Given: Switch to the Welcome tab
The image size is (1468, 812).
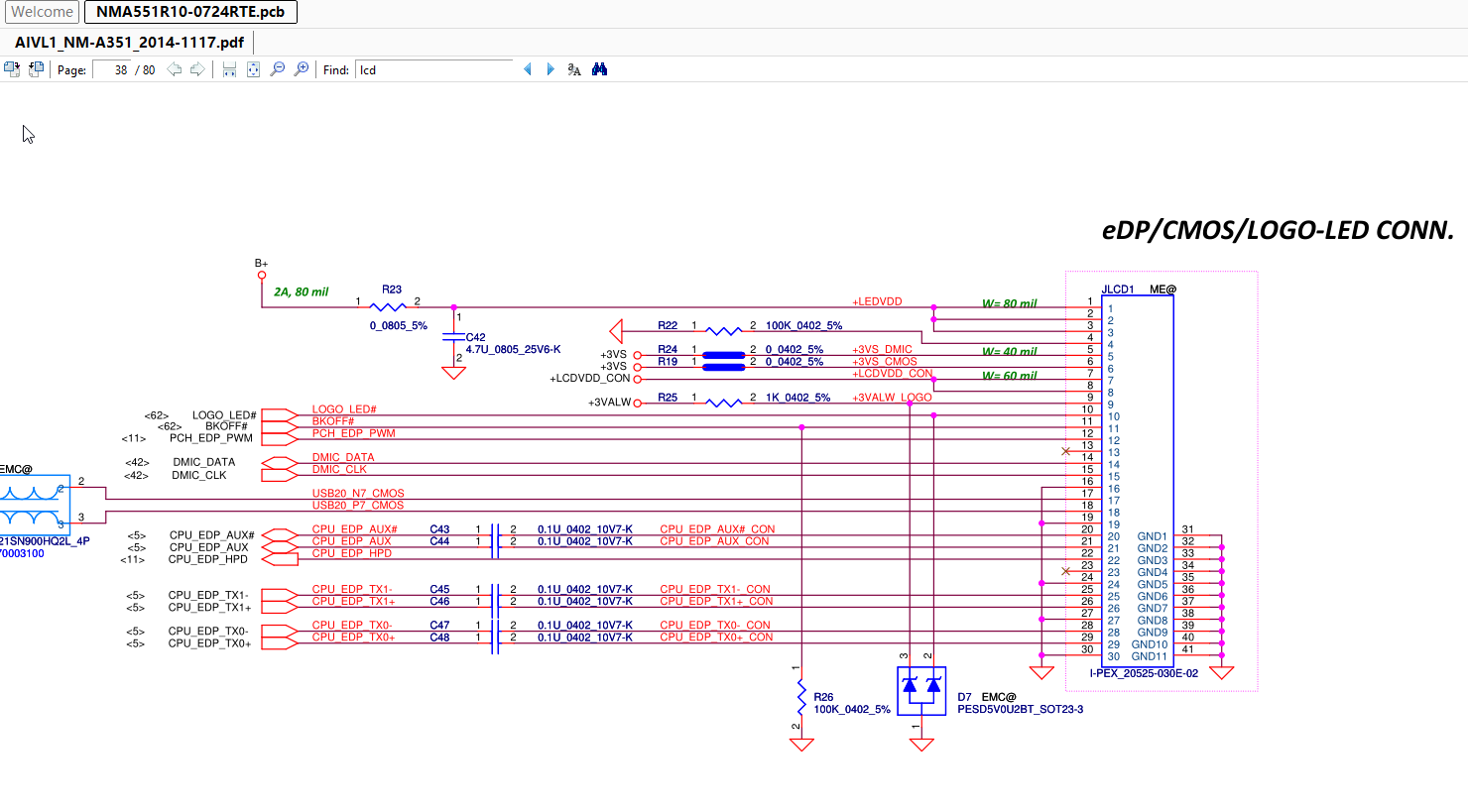Looking at the screenshot, I should (x=42, y=12).
